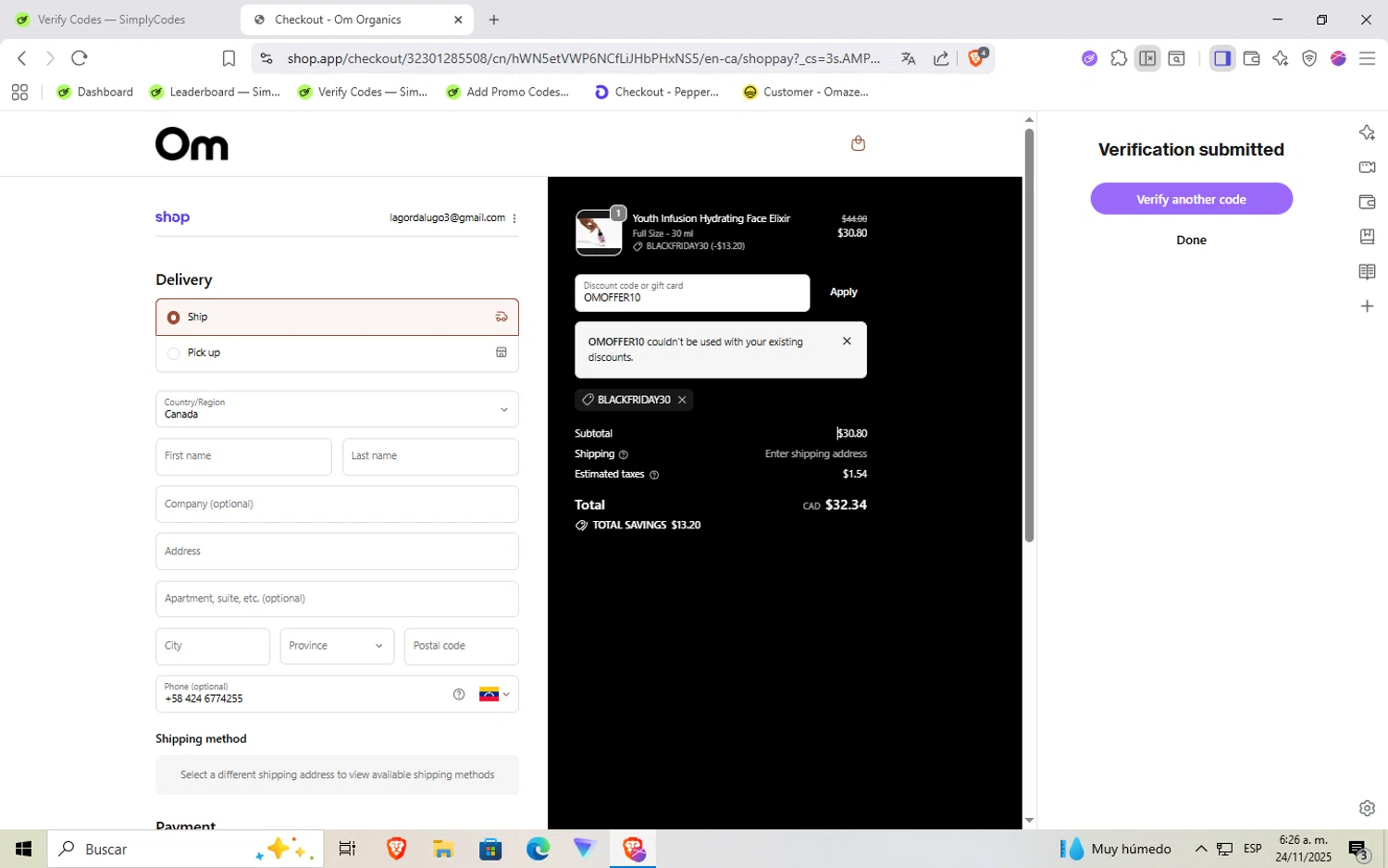Click the phone field help icon
Image resolution: width=1388 pixels, height=868 pixels.
459,694
